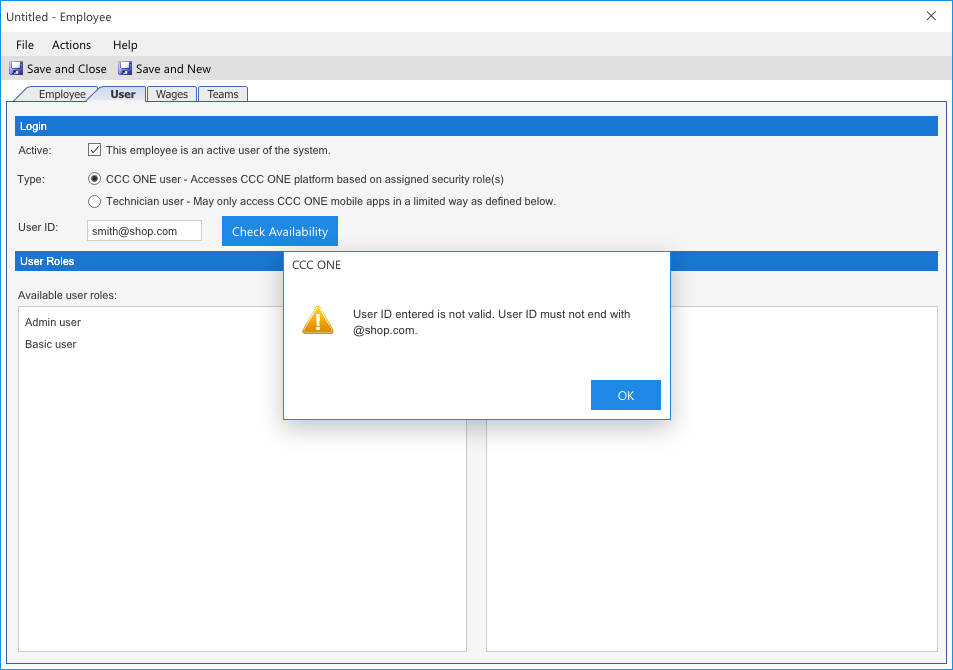Close the Employee window
Viewport: 953px width, 670px height.
(x=931, y=16)
